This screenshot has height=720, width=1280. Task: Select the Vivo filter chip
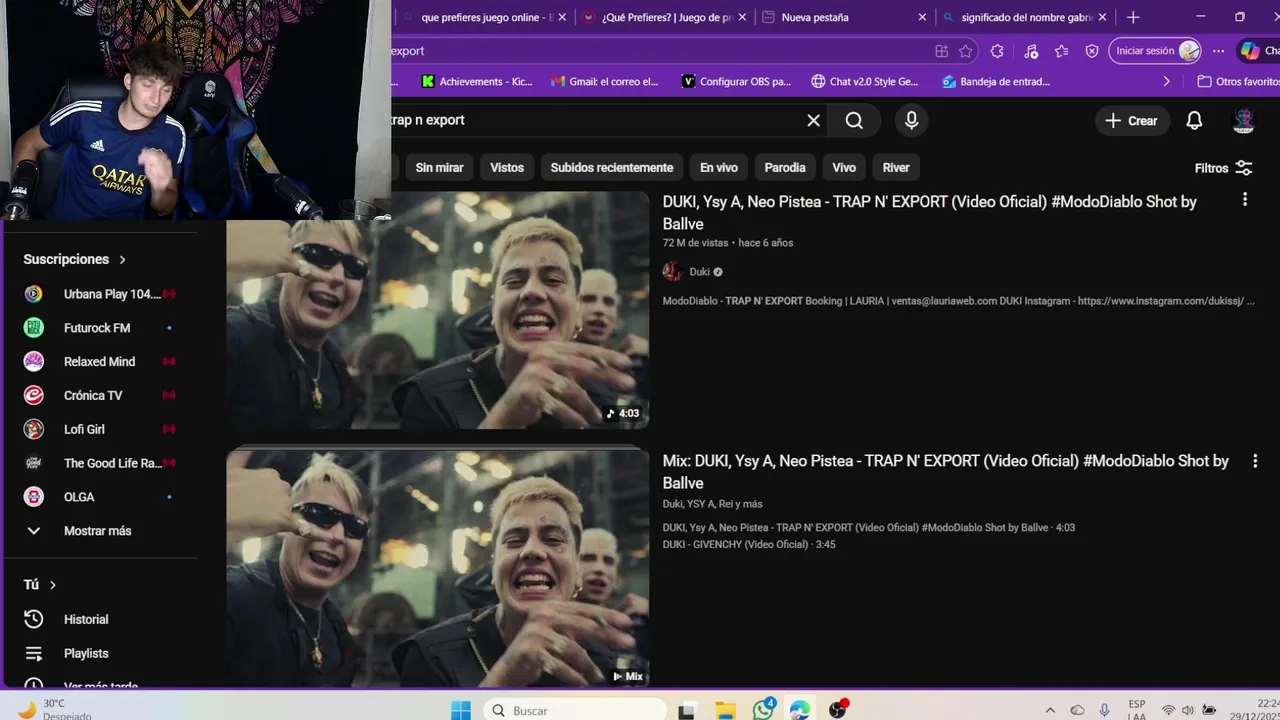click(844, 168)
